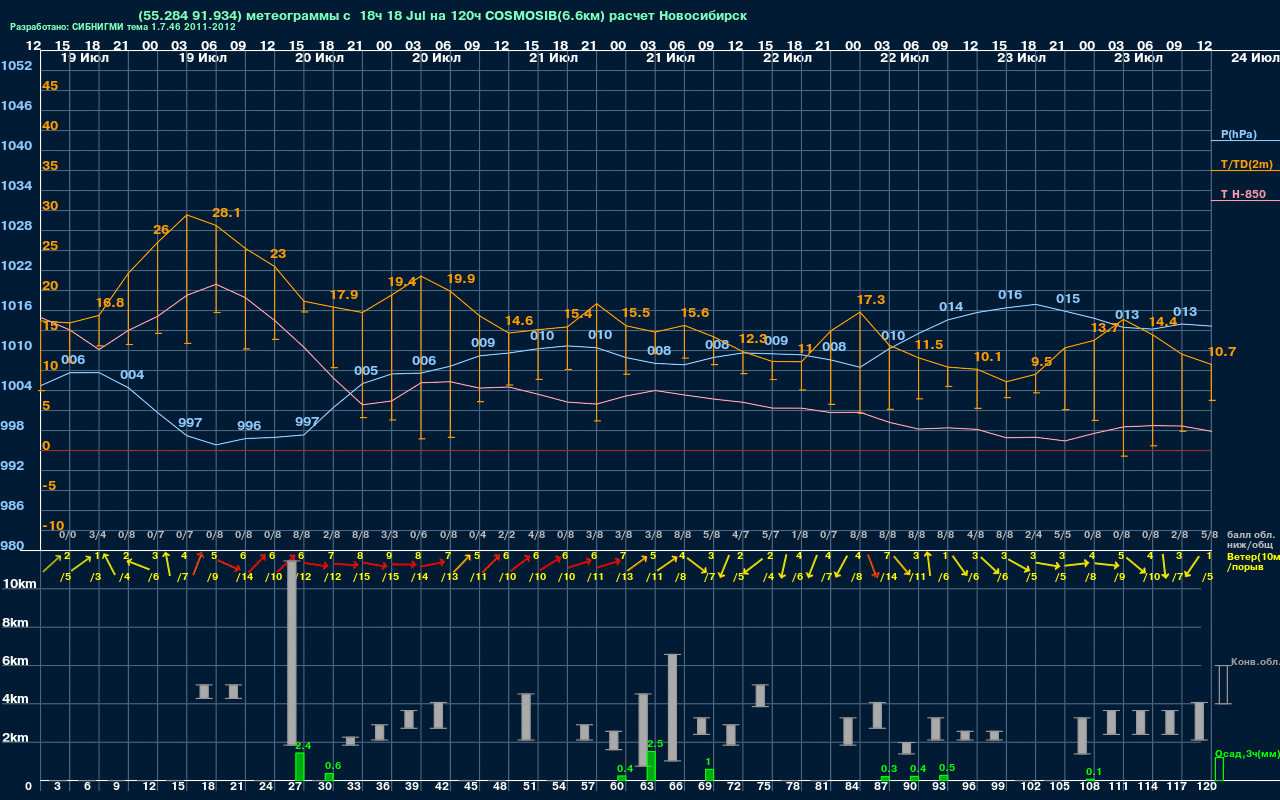1280x800 pixels.
Task: Select the T/TD(2m) legend label
Action: pyautogui.click(x=1246, y=164)
